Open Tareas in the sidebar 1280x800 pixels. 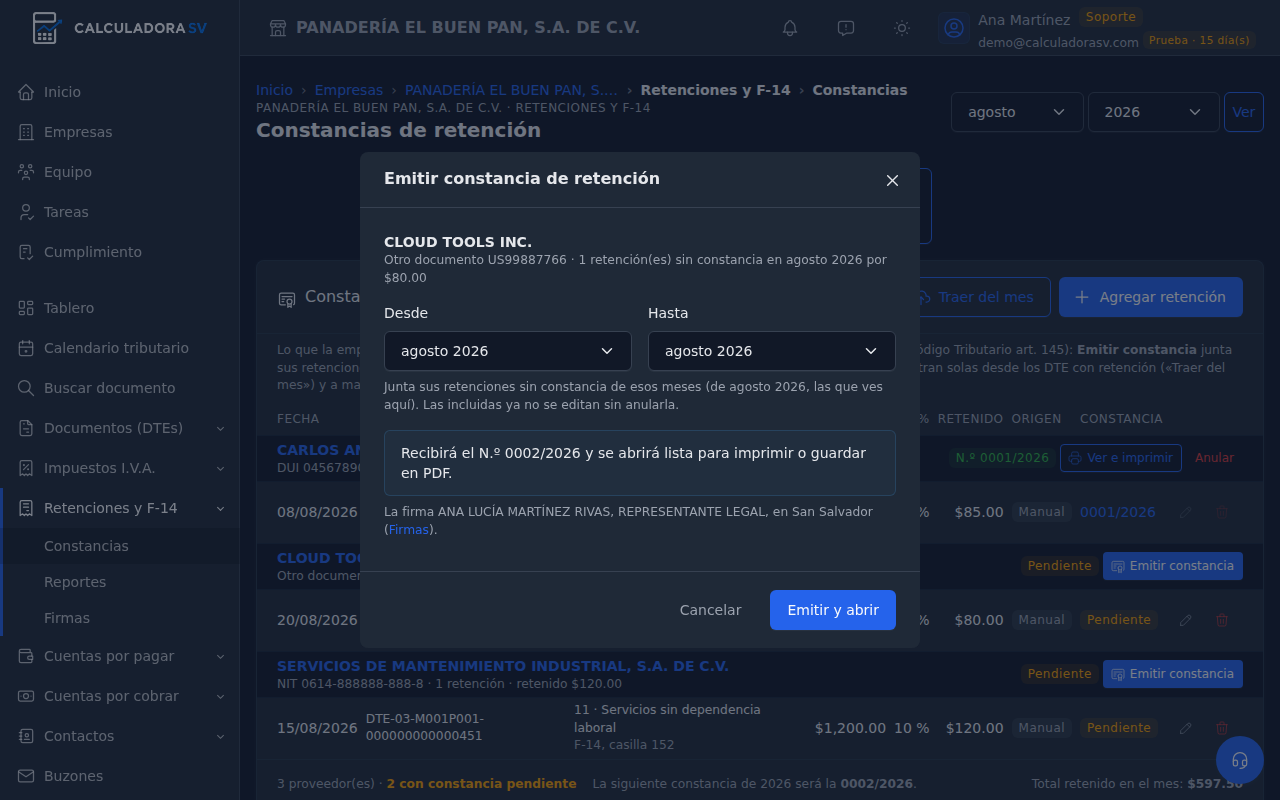120,212
